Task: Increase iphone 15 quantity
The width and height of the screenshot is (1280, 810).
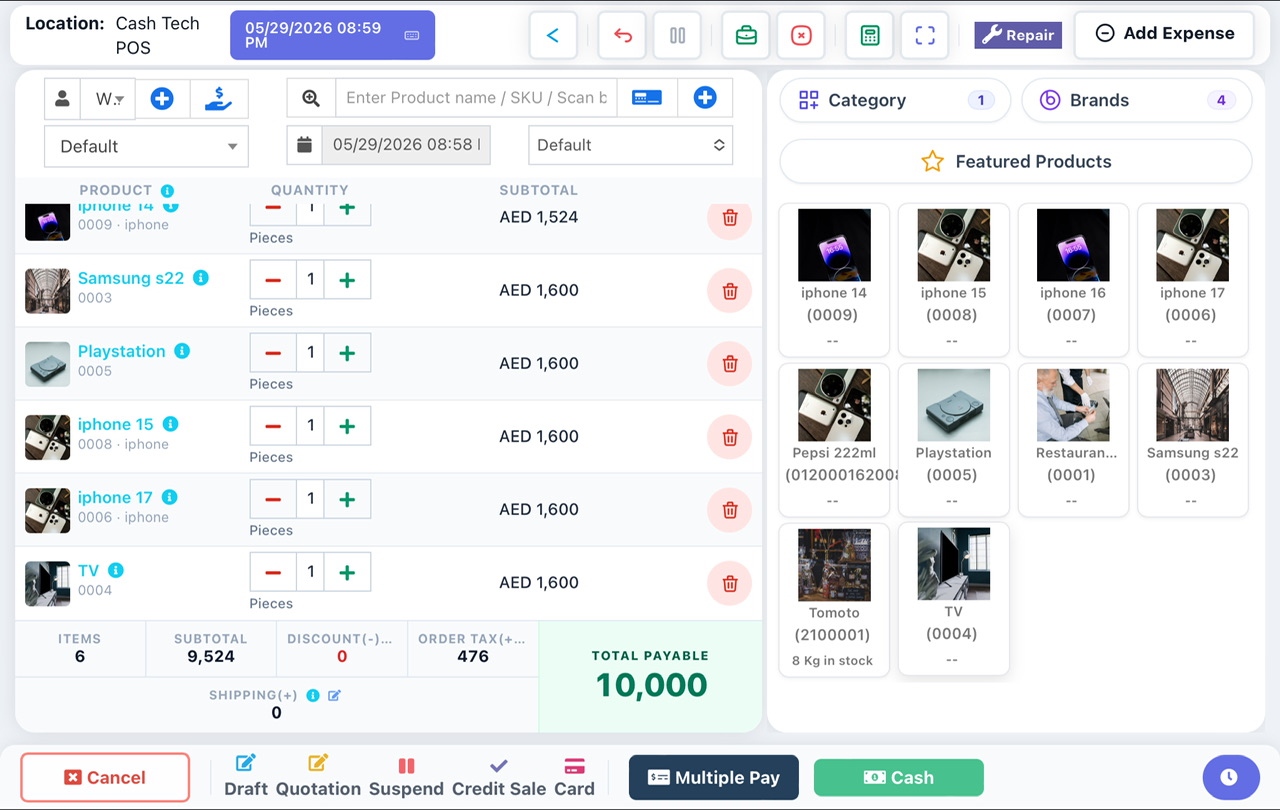Action: pos(347,426)
